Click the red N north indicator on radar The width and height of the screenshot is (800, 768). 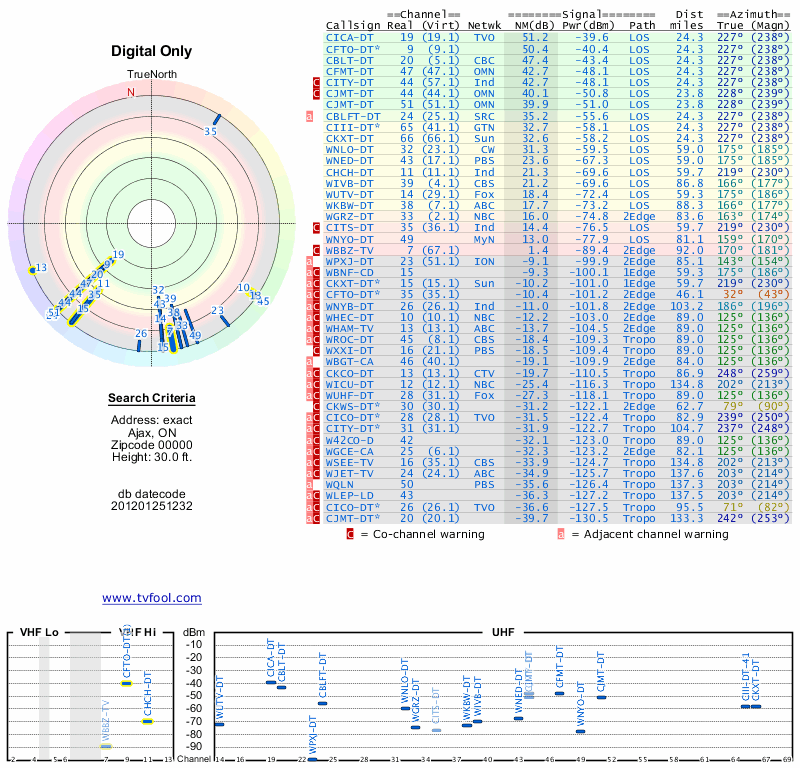[130, 92]
